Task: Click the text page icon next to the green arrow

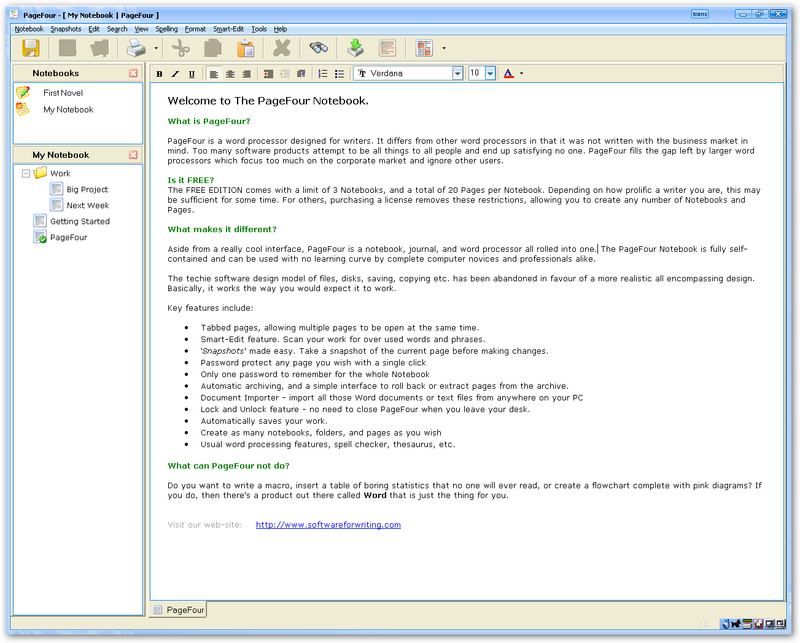Action: tap(388, 48)
